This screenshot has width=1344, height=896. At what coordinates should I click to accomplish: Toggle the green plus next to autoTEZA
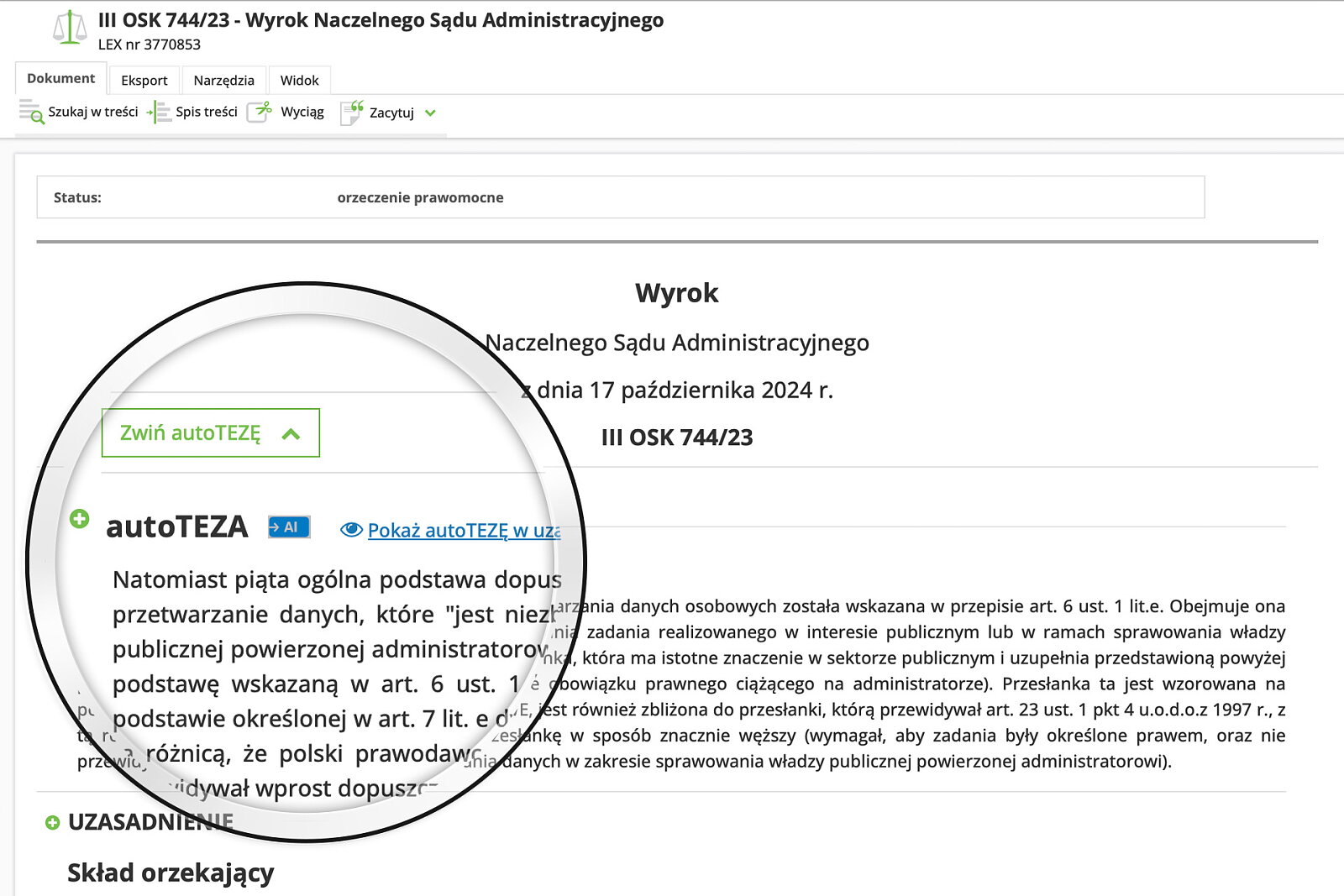point(79,519)
